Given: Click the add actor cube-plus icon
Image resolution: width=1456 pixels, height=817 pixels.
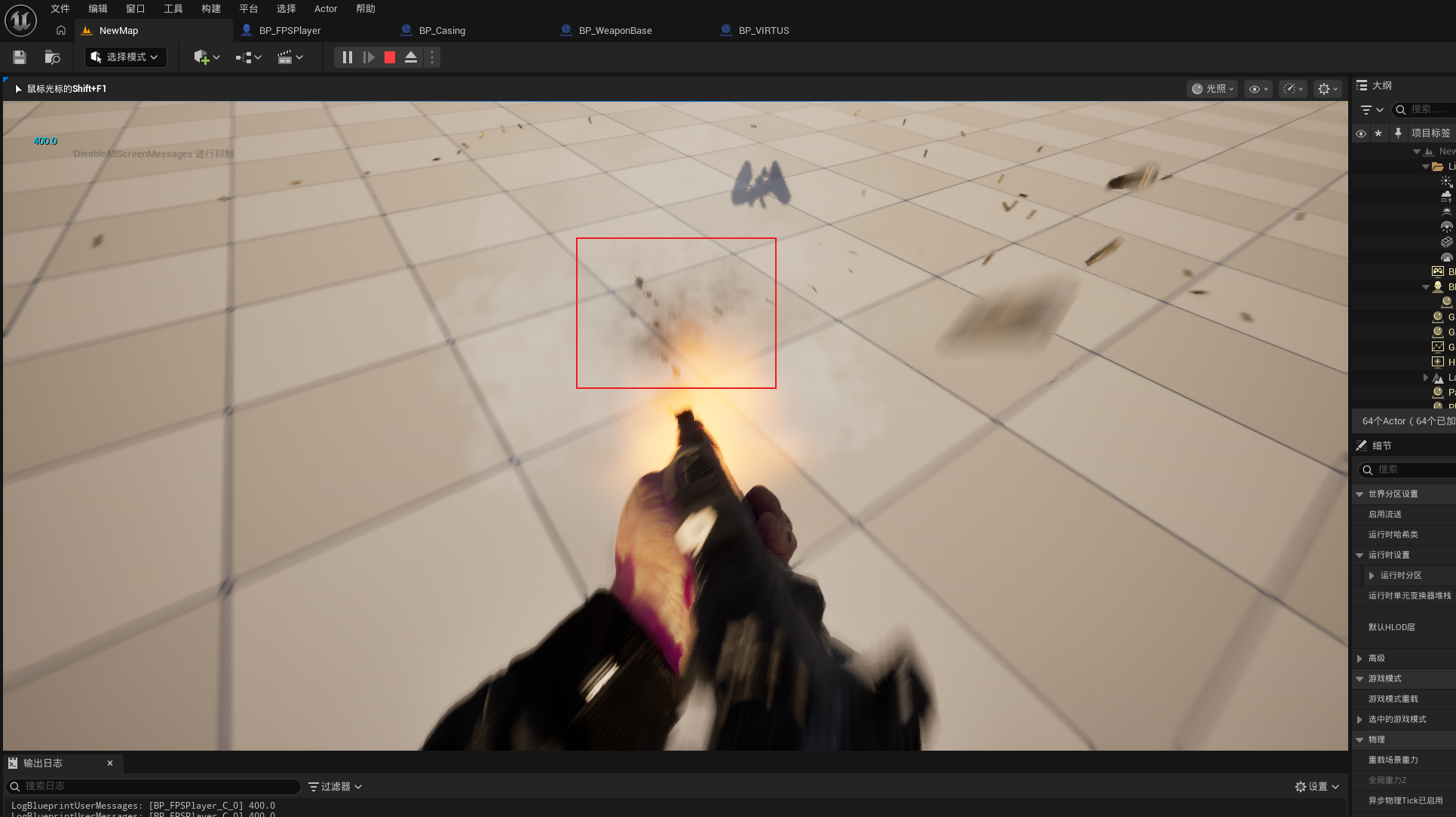Looking at the screenshot, I should point(201,57).
